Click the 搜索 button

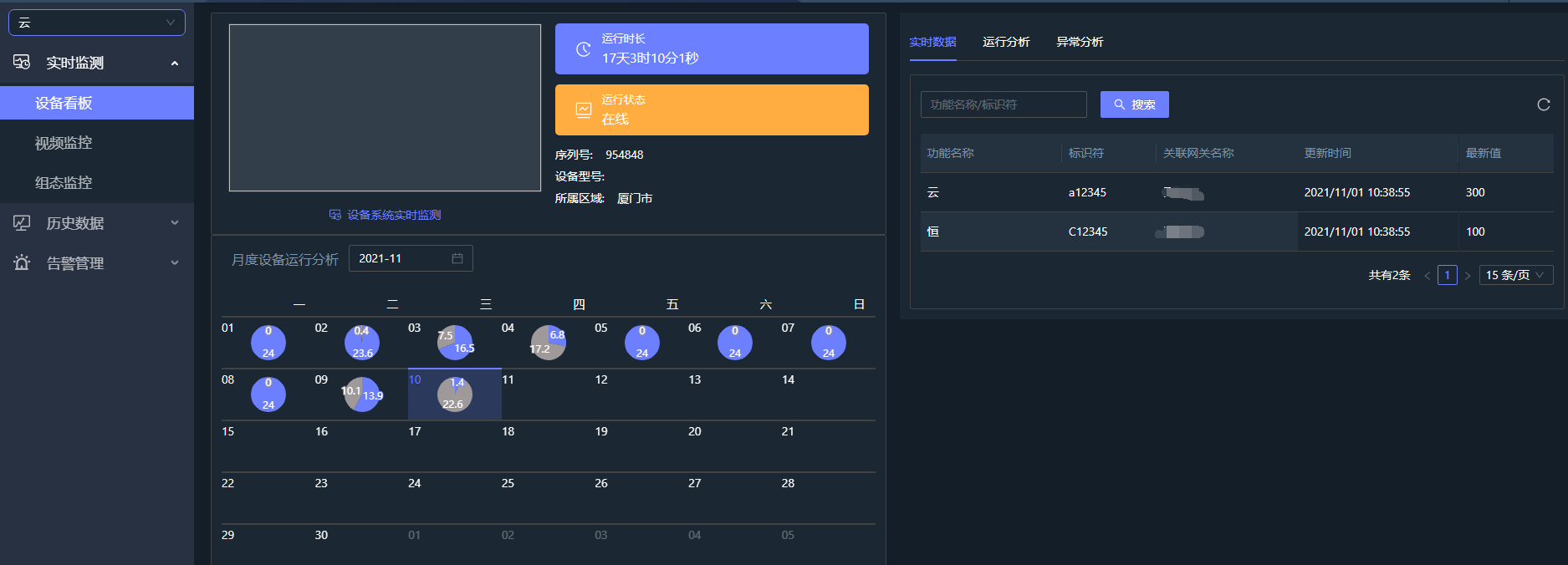[1134, 104]
